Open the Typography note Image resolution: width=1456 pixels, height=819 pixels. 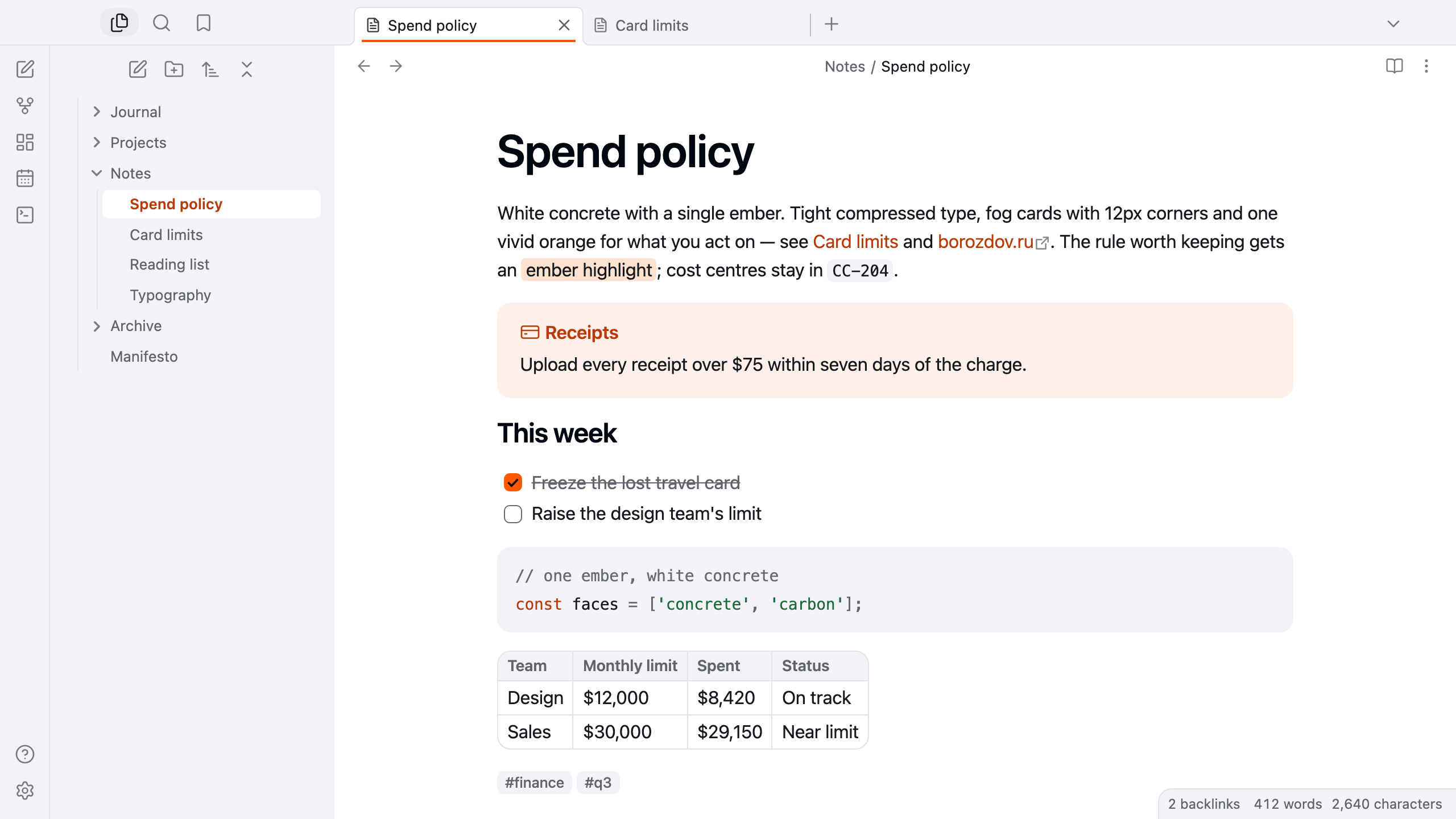click(x=212, y=295)
